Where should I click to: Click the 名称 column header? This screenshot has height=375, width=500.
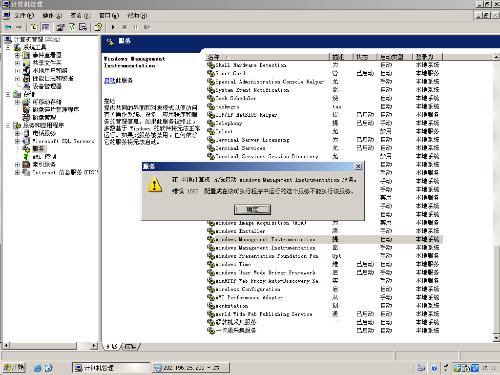coord(268,57)
